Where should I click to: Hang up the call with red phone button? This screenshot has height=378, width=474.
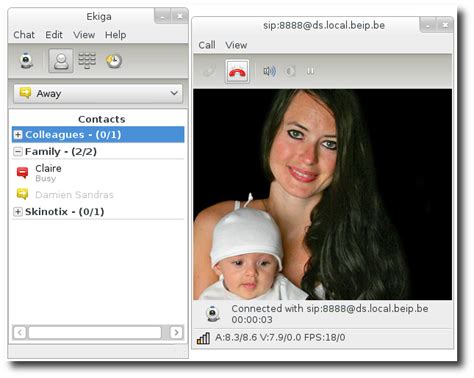(237, 71)
